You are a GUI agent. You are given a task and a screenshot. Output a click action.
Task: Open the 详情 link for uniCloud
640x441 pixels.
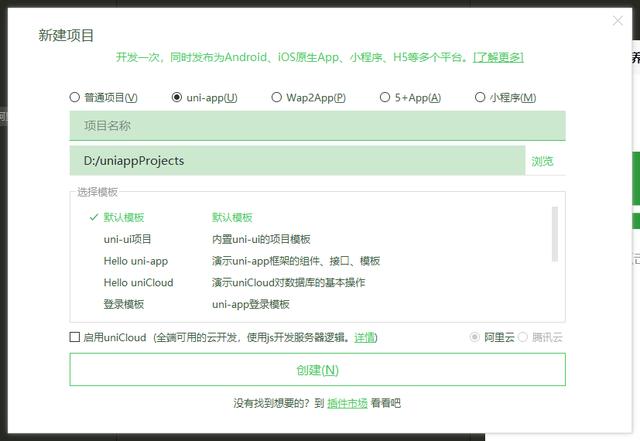point(364,338)
